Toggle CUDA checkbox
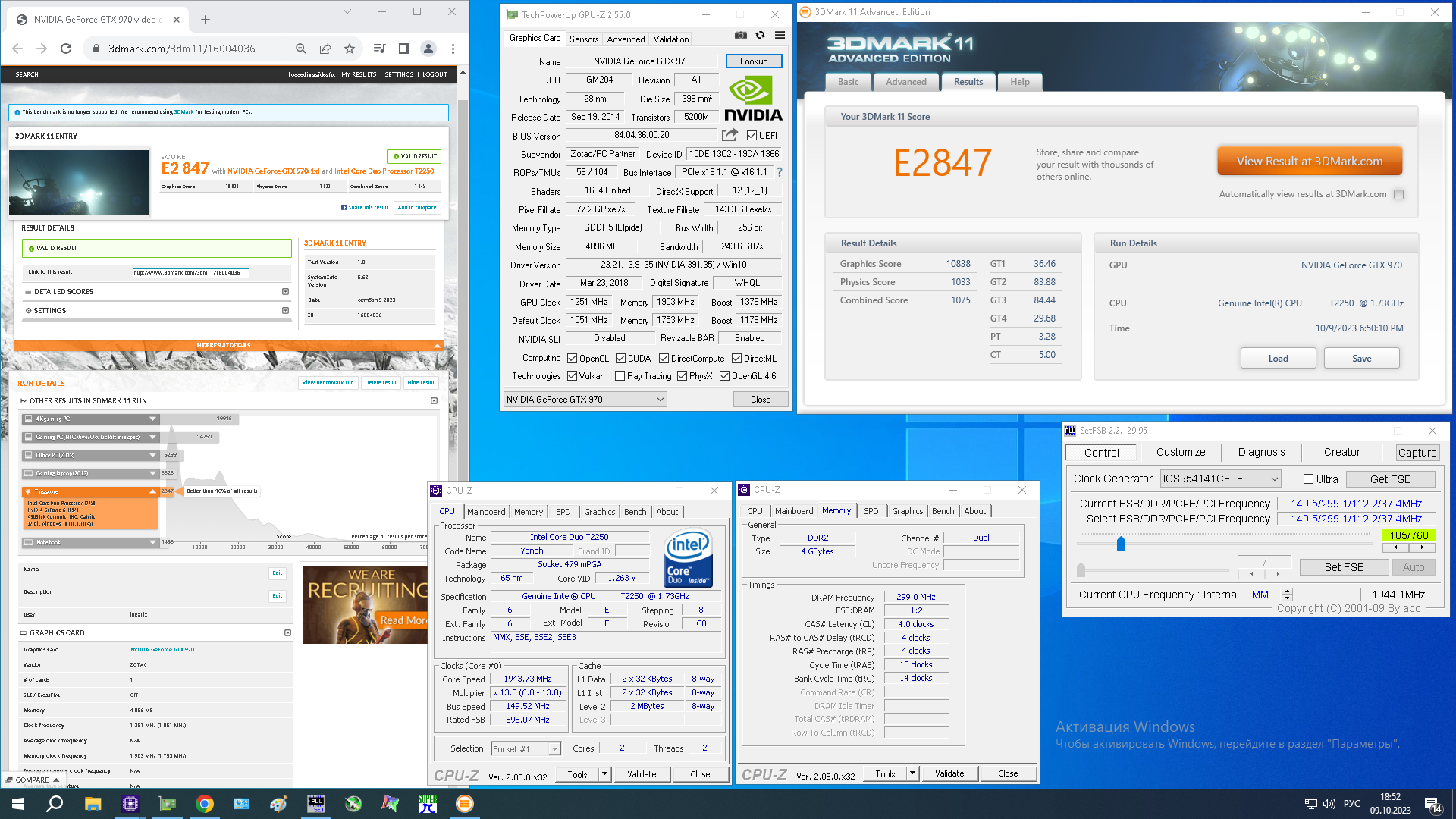Screen dimensions: 1456x819 pos(620,359)
